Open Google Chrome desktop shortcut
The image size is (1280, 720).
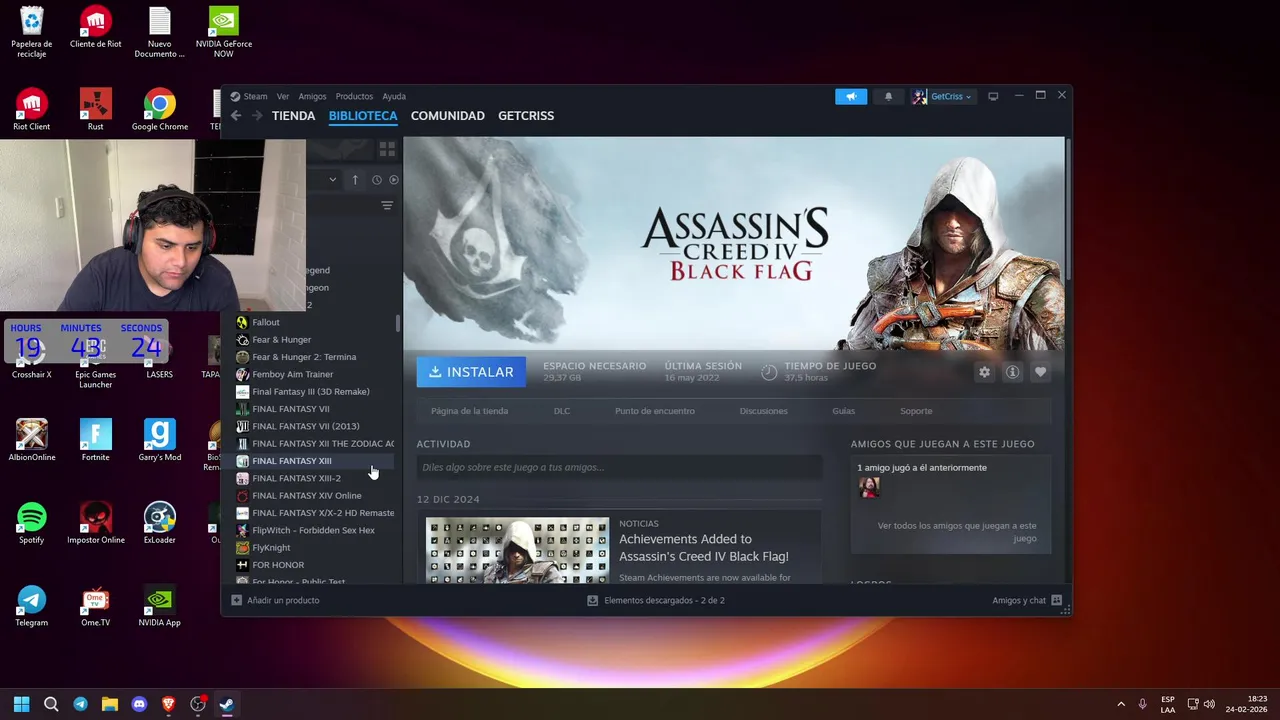click(160, 110)
